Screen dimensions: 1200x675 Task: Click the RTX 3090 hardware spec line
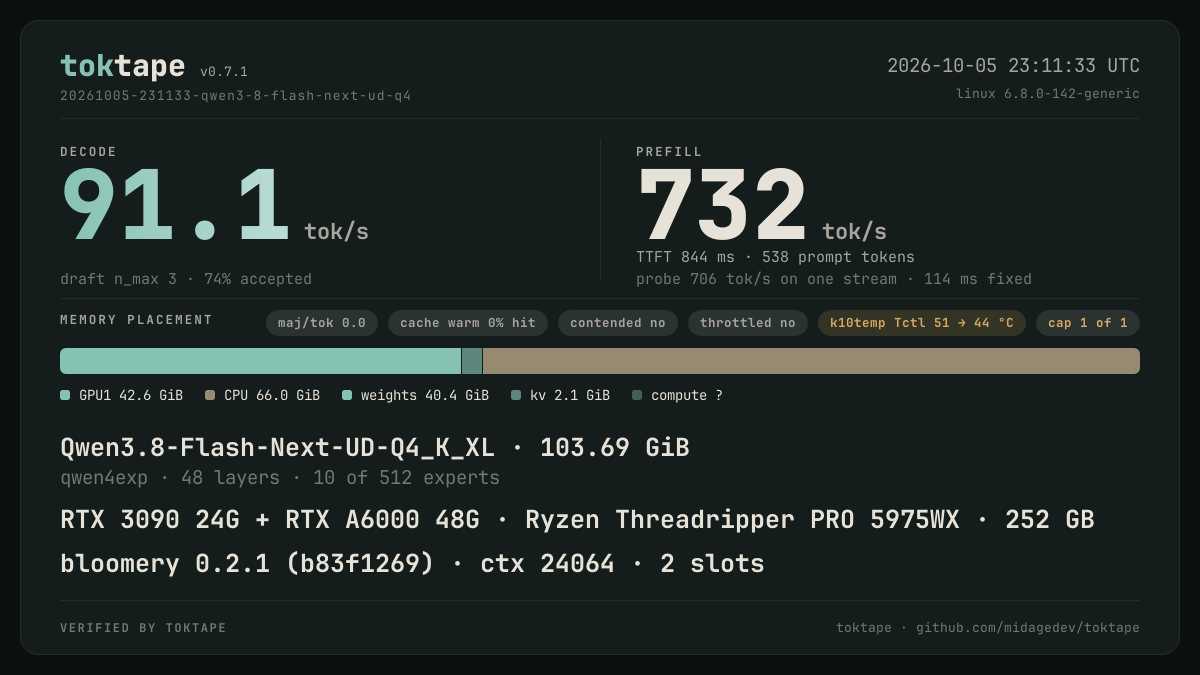tap(577, 520)
